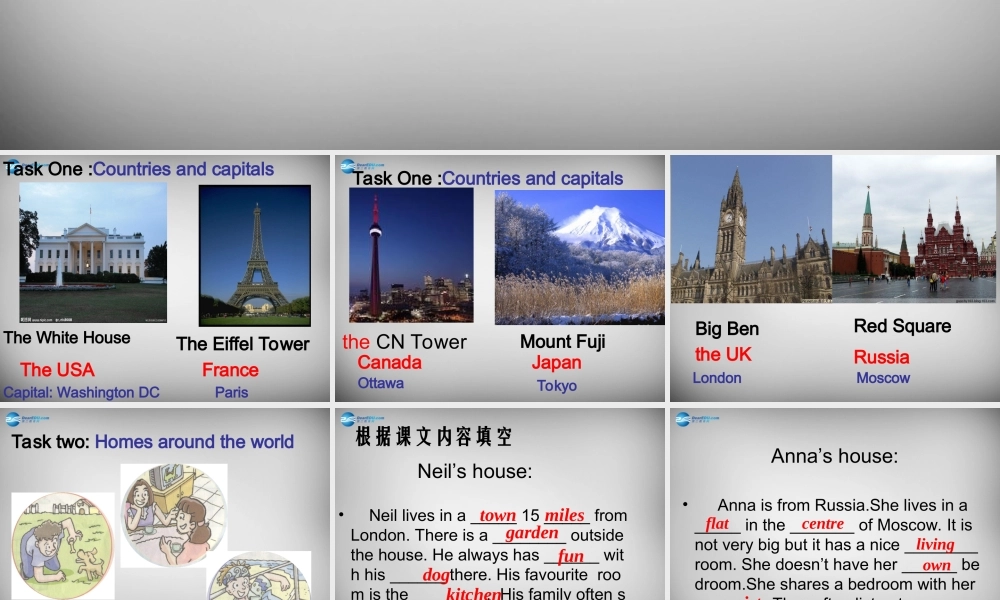The width and height of the screenshot is (1000, 600).
Task: Click the 'Capital: Washington DC' text
Action: [81, 392]
